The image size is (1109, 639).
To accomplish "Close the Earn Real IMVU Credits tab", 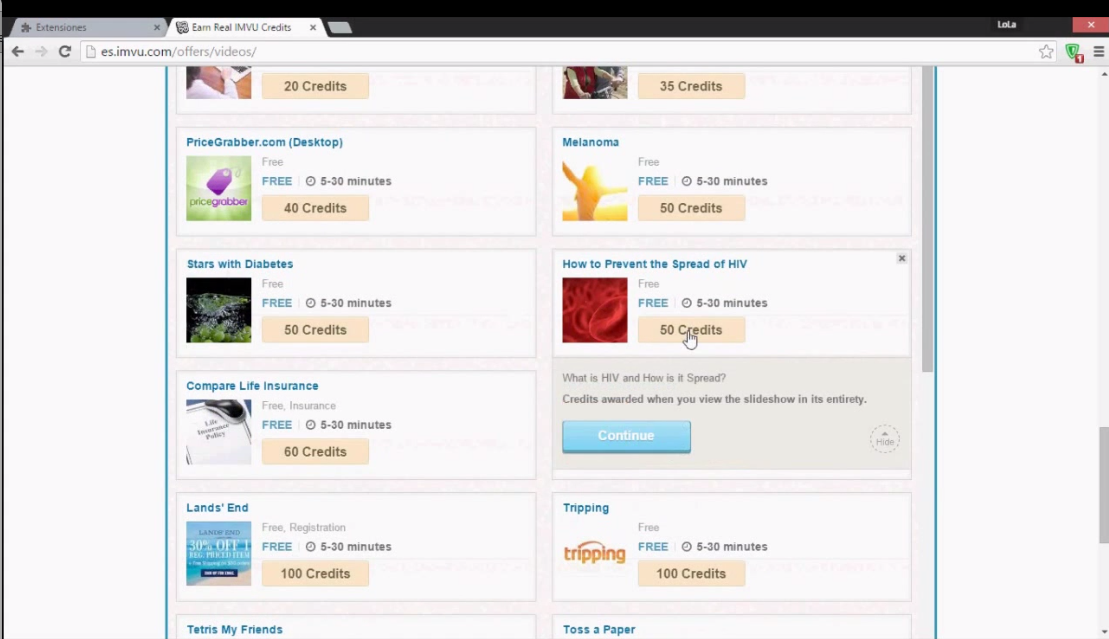I will coord(313,28).
